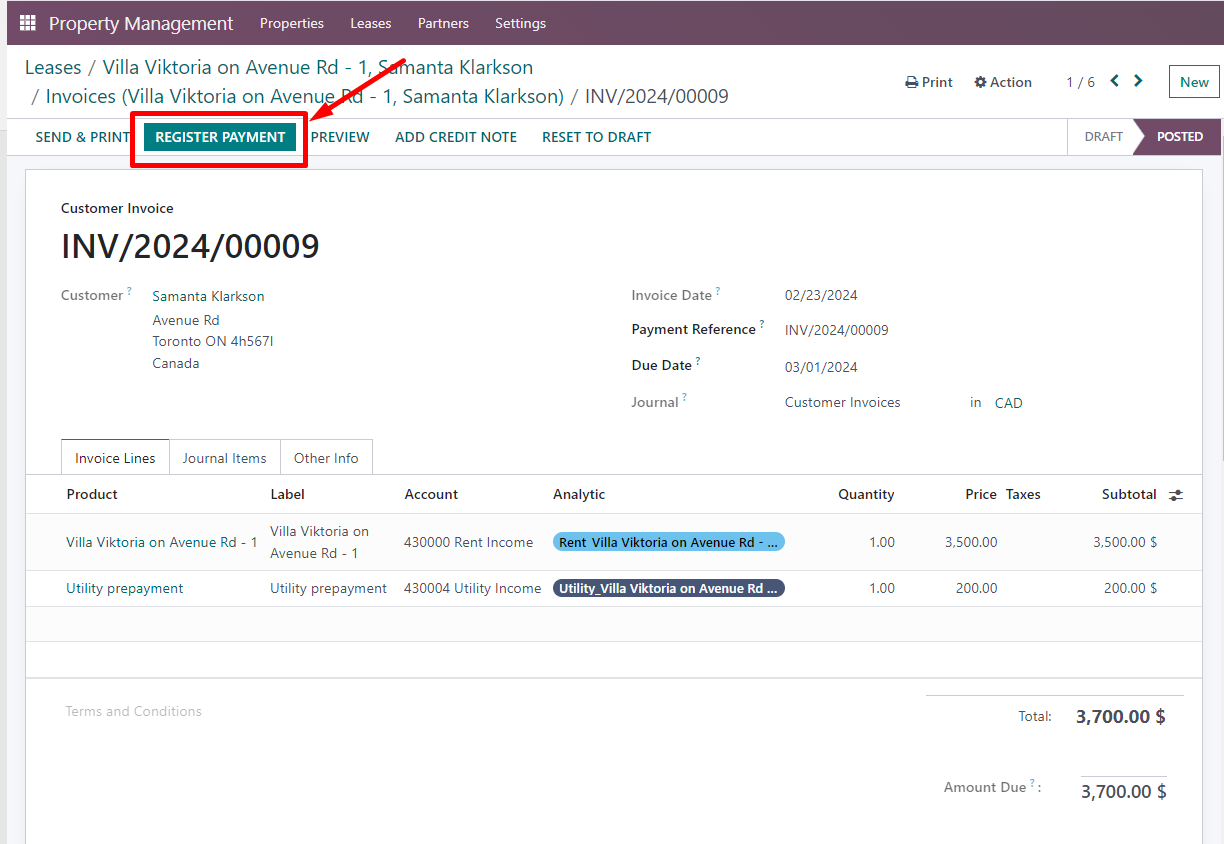Open customer Samanta Klarkson link
1224x844 pixels.
[208, 296]
